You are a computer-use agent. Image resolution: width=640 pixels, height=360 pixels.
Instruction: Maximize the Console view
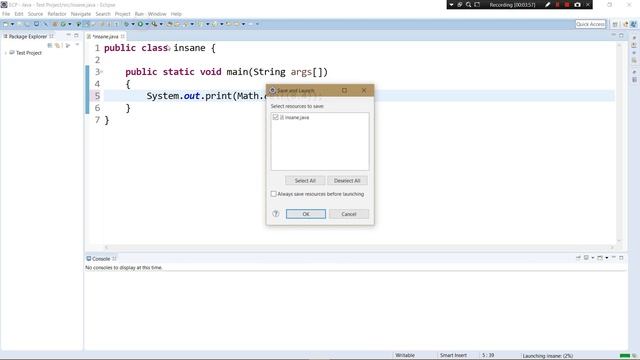[621, 258]
